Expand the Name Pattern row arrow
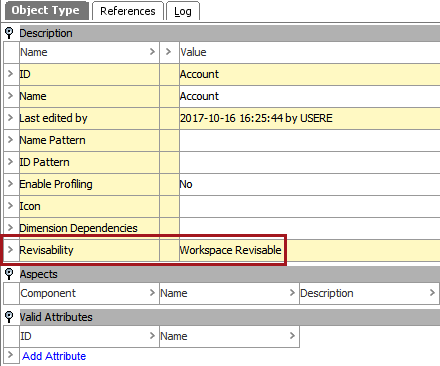Viewport: 440px width, 366px height. point(10,140)
